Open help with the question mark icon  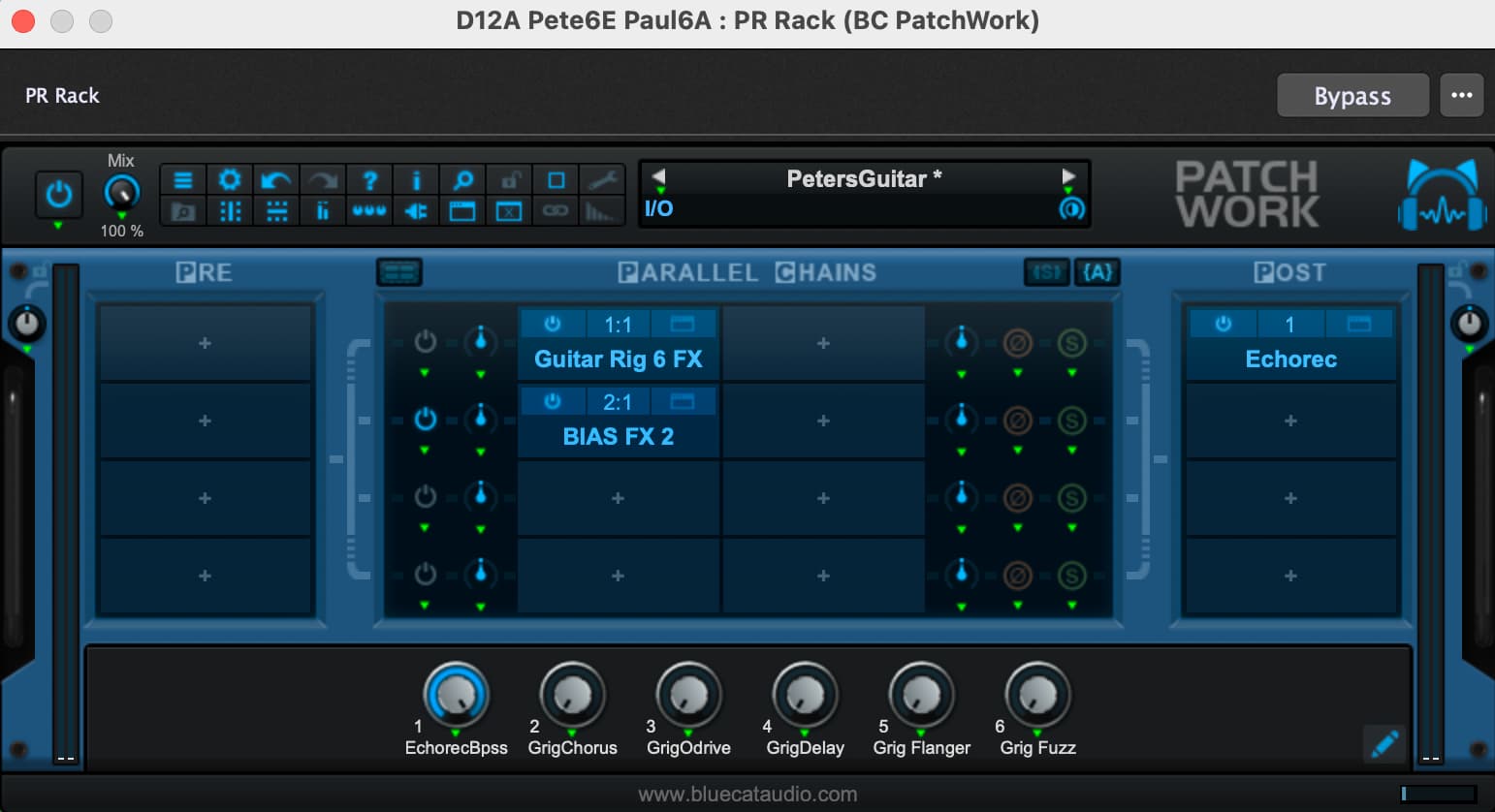tap(369, 180)
